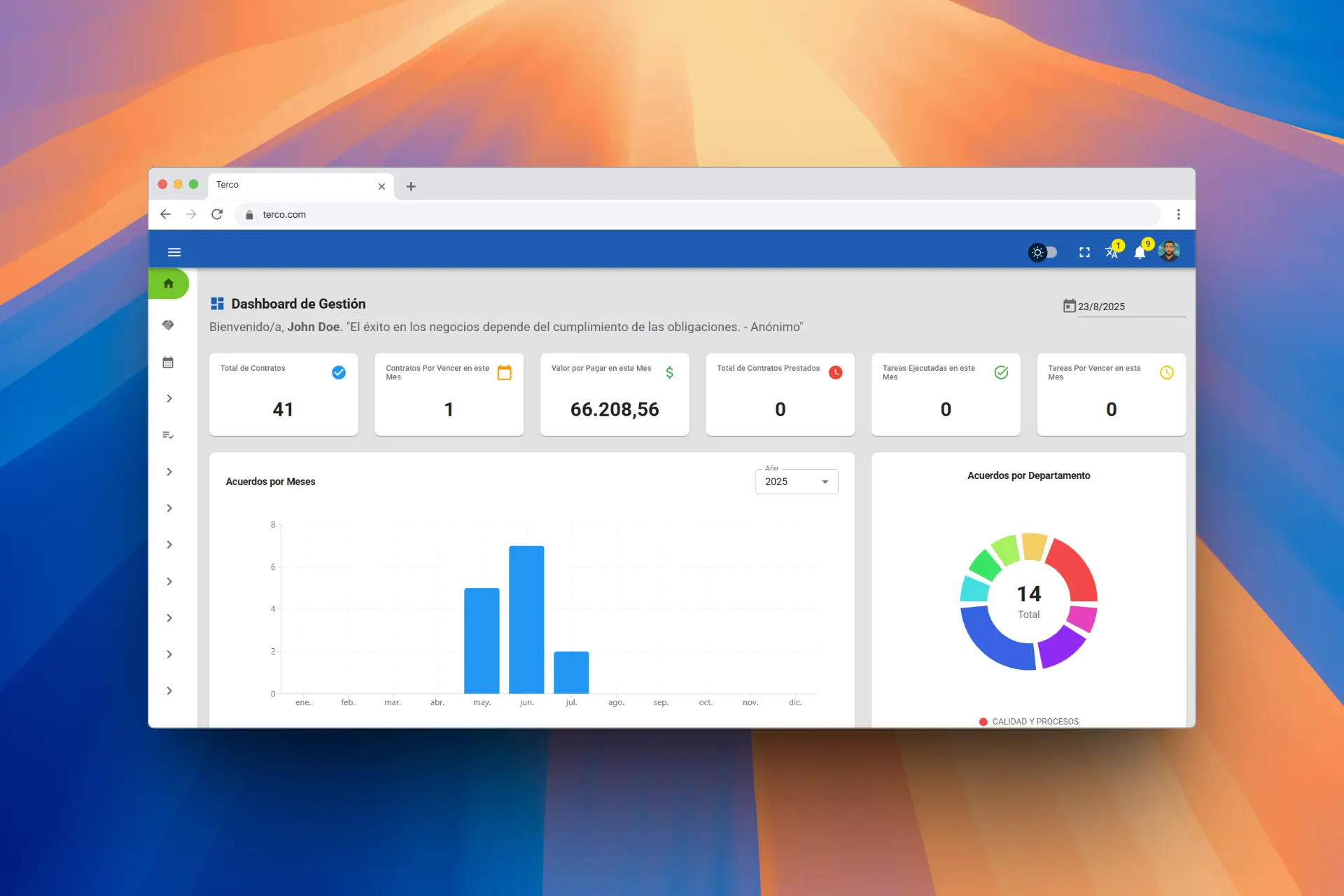Click the Acuerdos por Departamento heading
The image size is (1344, 896).
[1028, 475]
